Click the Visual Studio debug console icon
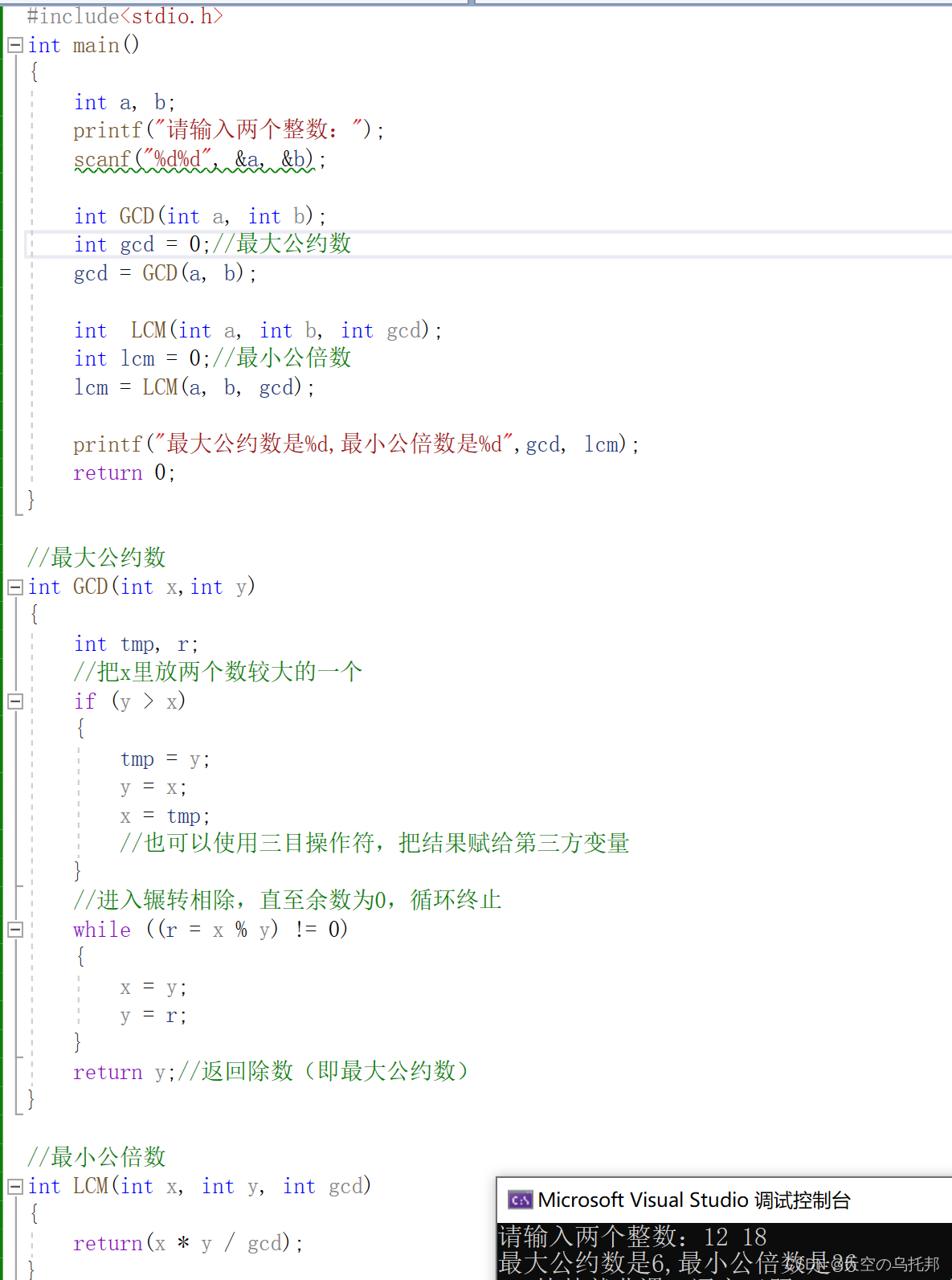The height and width of the screenshot is (1280, 952). click(520, 1200)
